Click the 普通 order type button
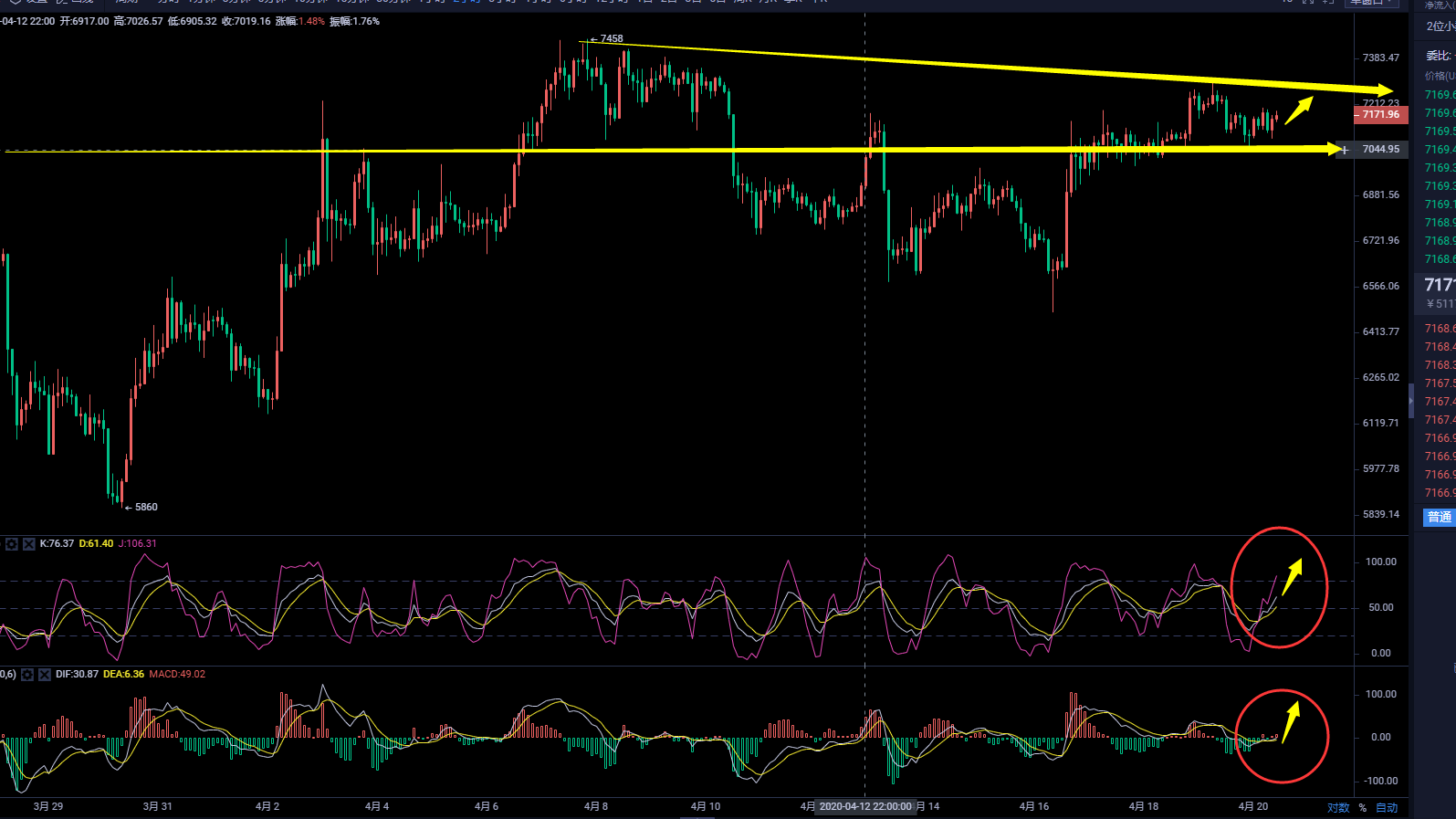The width and height of the screenshot is (1456, 819). (x=1440, y=518)
